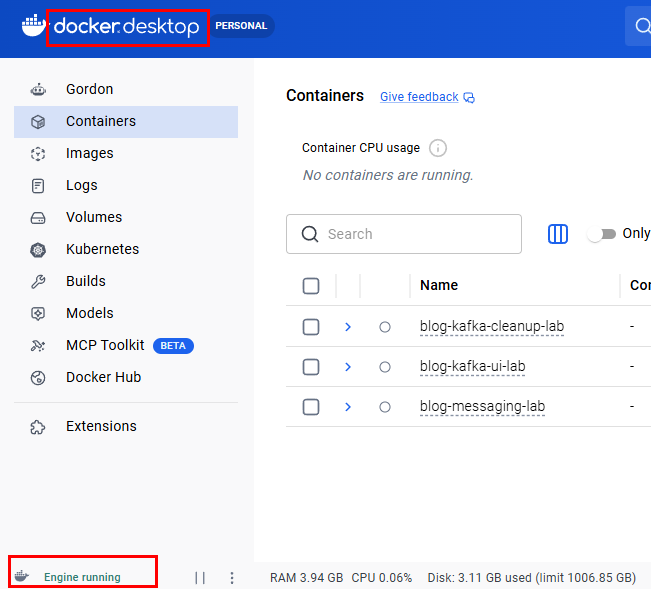Screen dimensions: 651x589
Task: Open the Gordon section
Action: click(x=89, y=89)
